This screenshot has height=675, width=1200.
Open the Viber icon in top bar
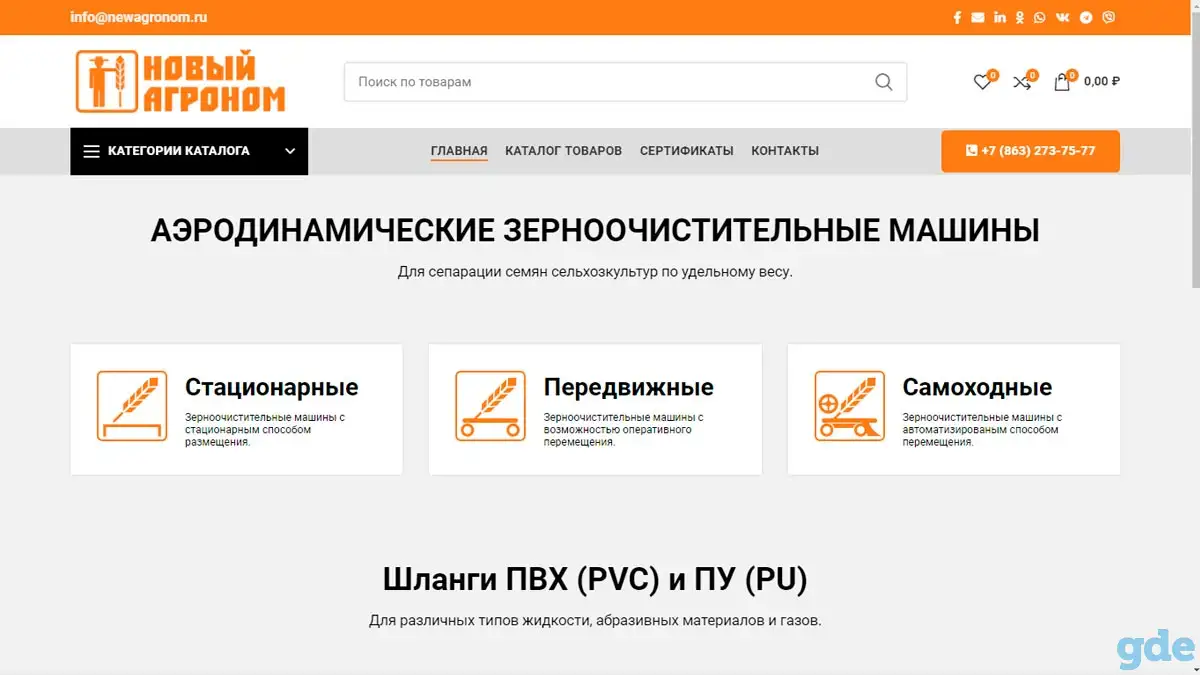pos(1109,17)
